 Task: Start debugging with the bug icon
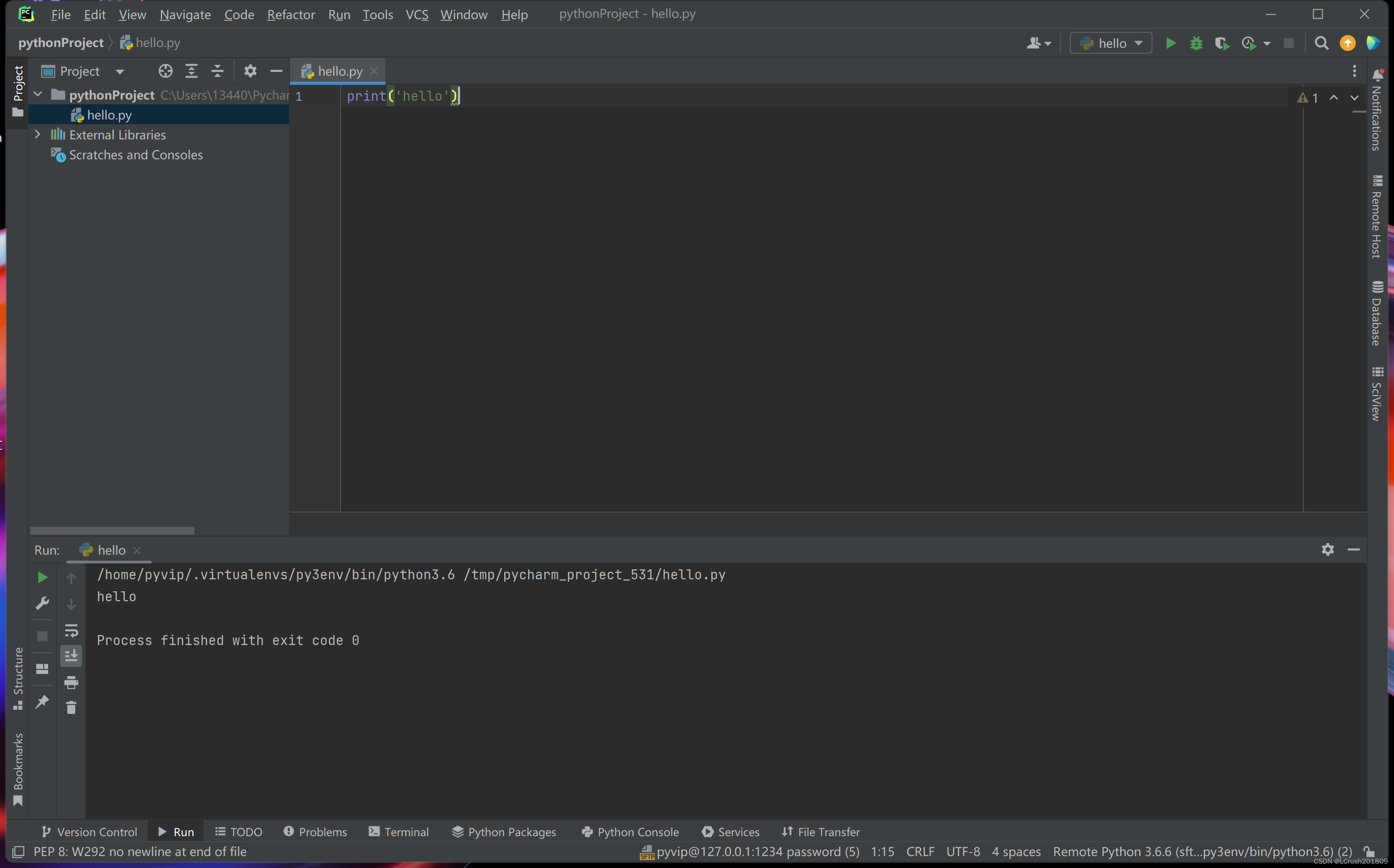click(x=1196, y=43)
